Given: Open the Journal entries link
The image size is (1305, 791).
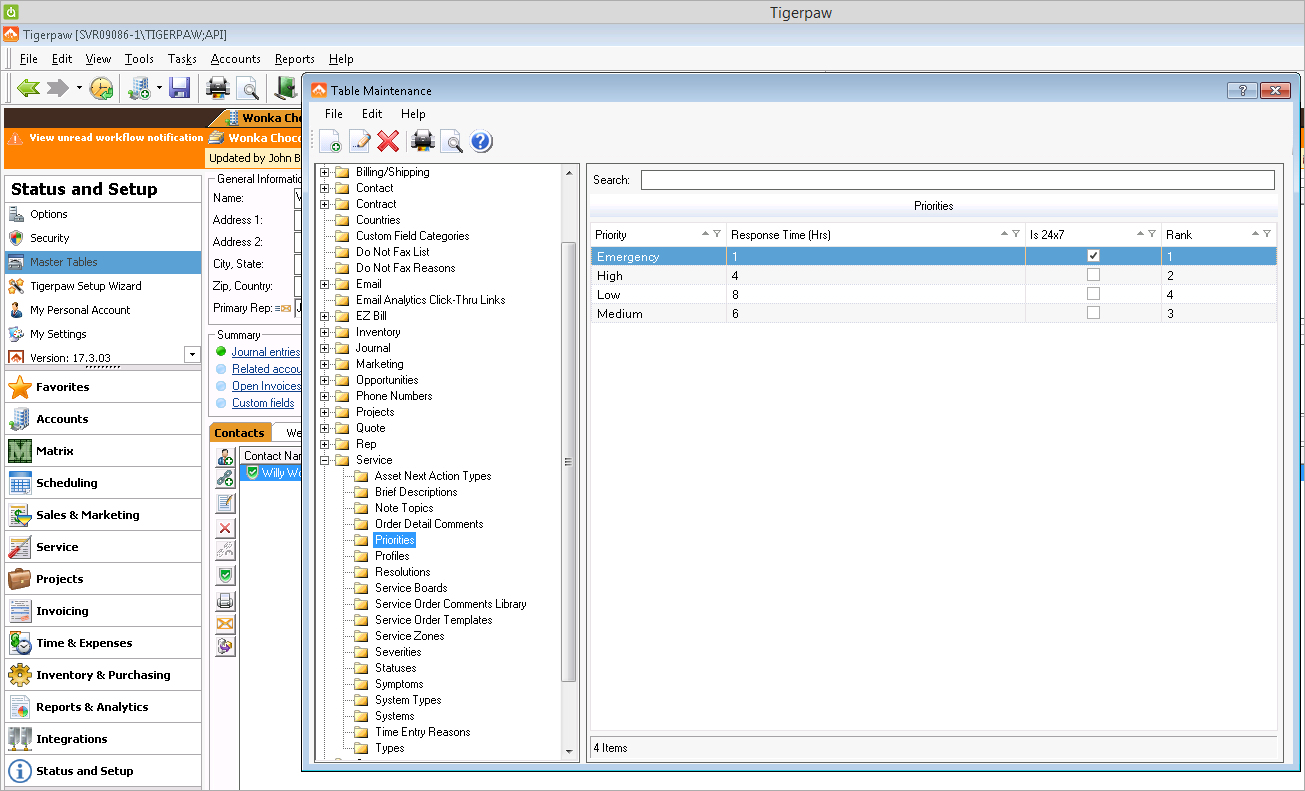Looking at the screenshot, I should tap(265, 351).
